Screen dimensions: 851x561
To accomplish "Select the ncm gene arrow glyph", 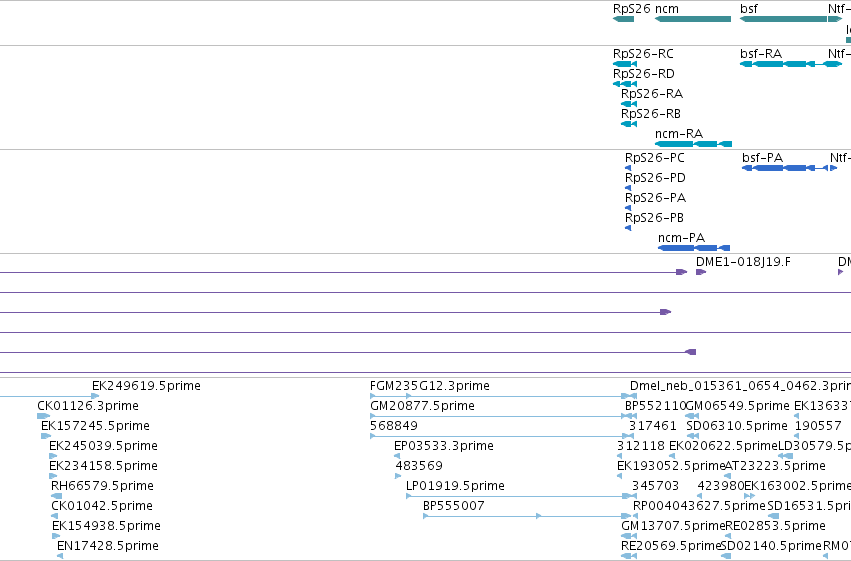I will 693,19.
